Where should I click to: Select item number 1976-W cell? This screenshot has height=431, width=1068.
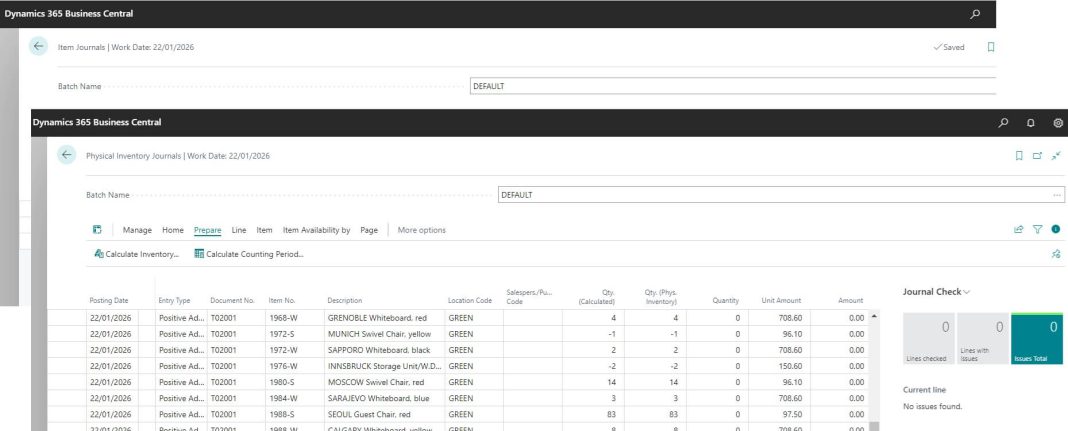295,366
